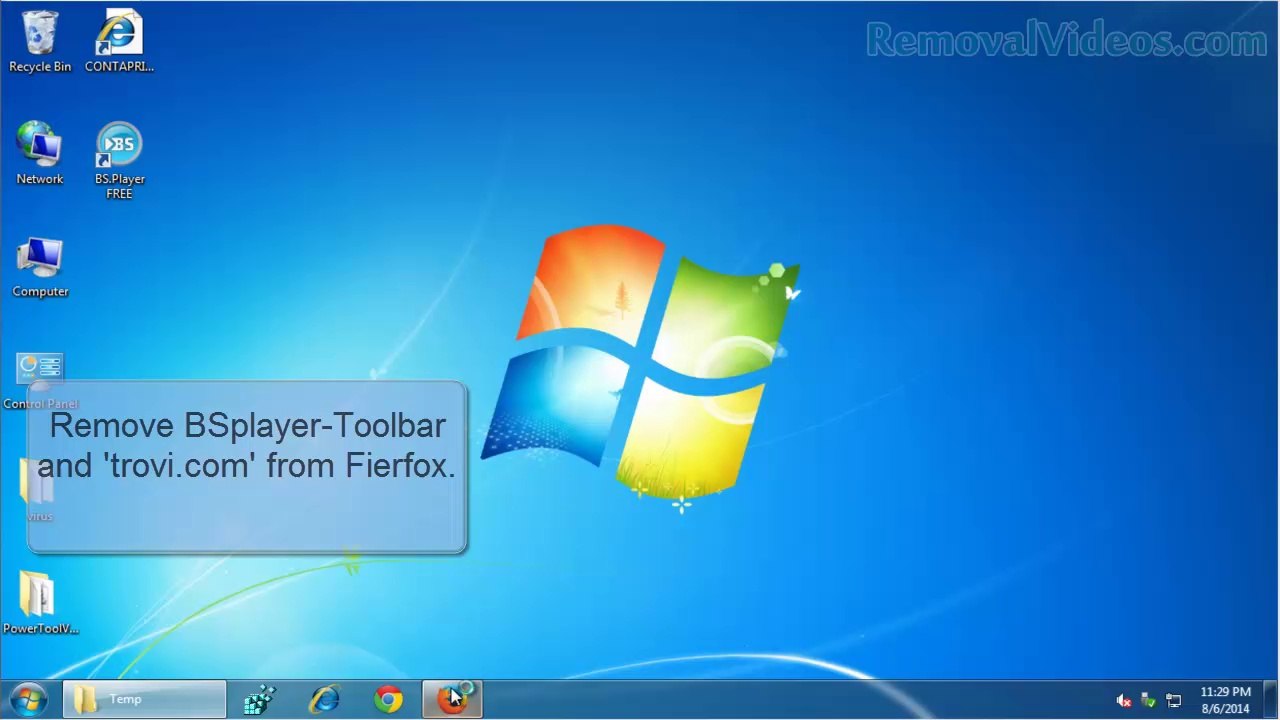This screenshot has height=720, width=1280.
Task: Open the Windows Start menu
Action: [x=27, y=699]
